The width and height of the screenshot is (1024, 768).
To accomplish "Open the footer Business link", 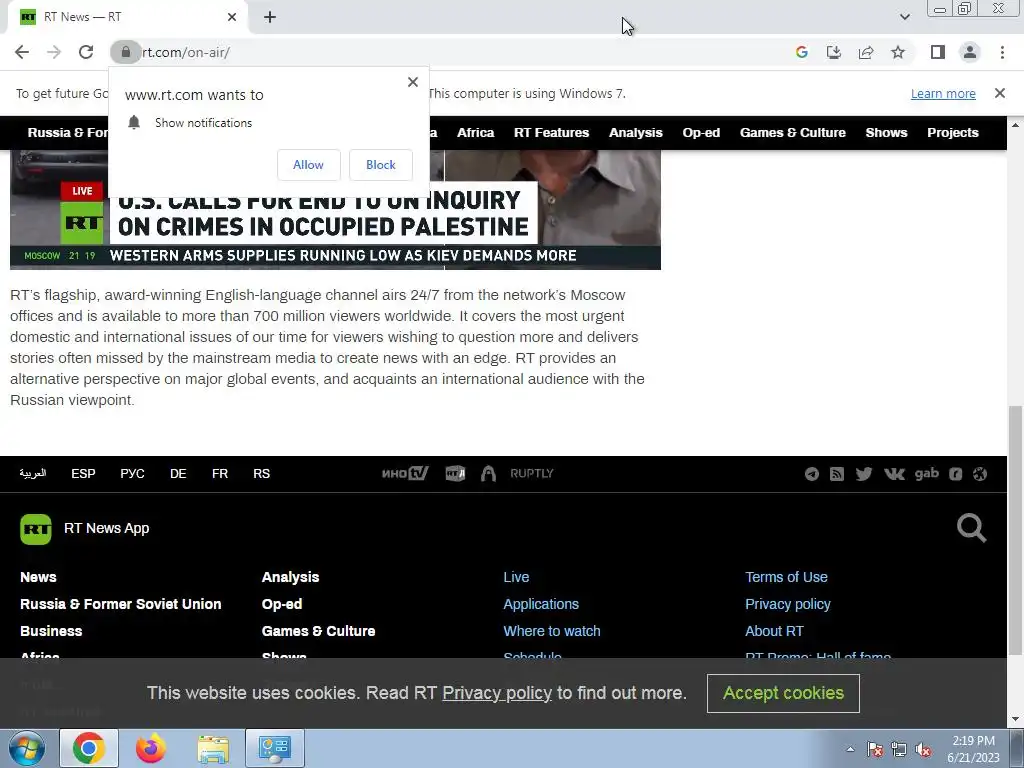I will tap(51, 631).
